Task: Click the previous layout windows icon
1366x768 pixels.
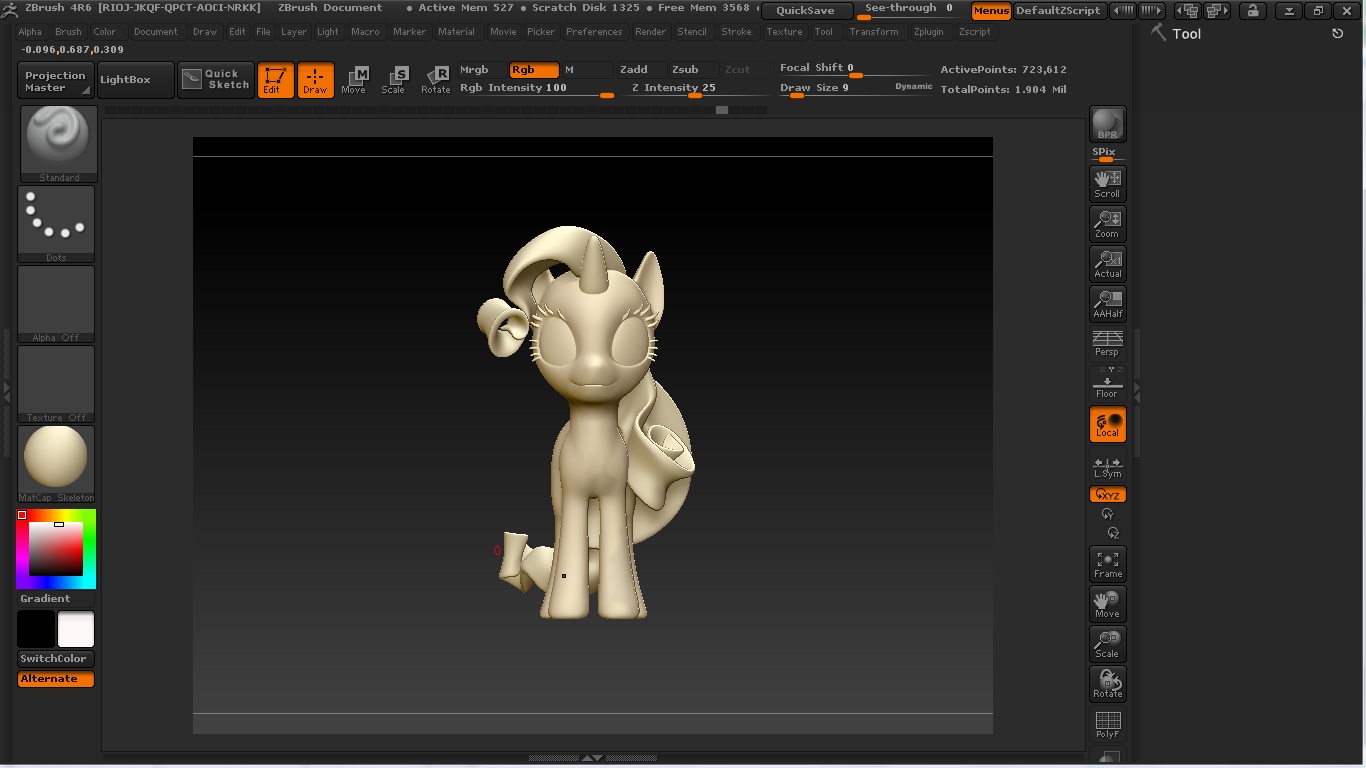Action: pyautogui.click(x=1187, y=11)
